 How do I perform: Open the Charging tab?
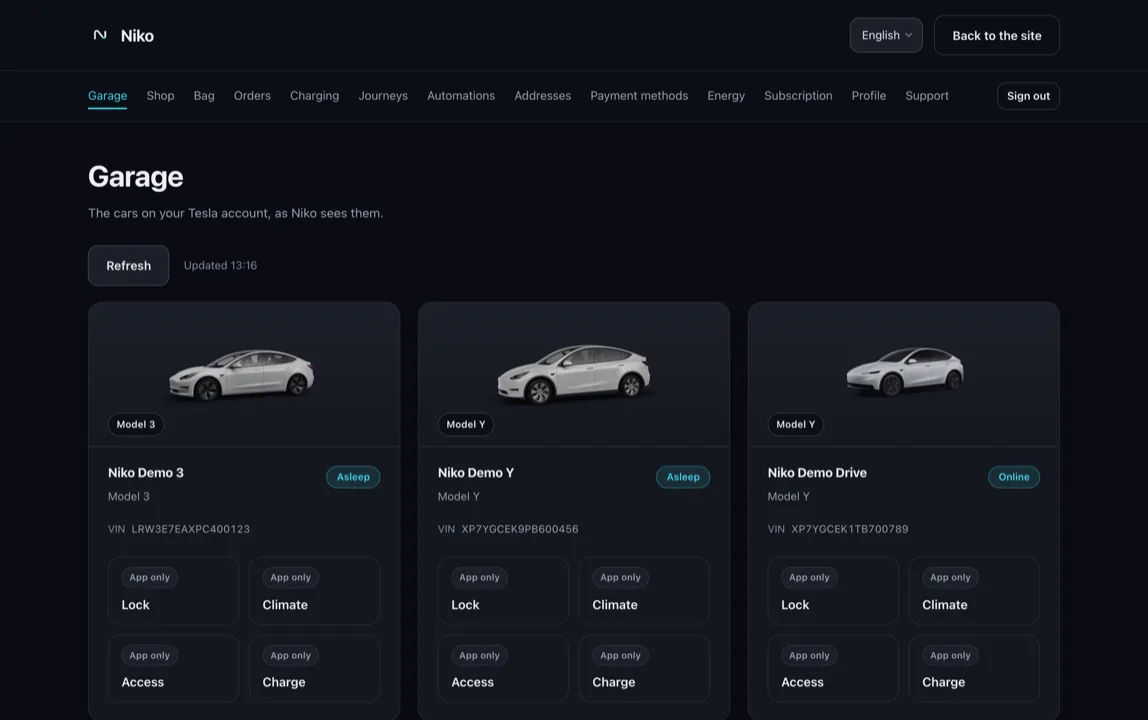(x=314, y=96)
